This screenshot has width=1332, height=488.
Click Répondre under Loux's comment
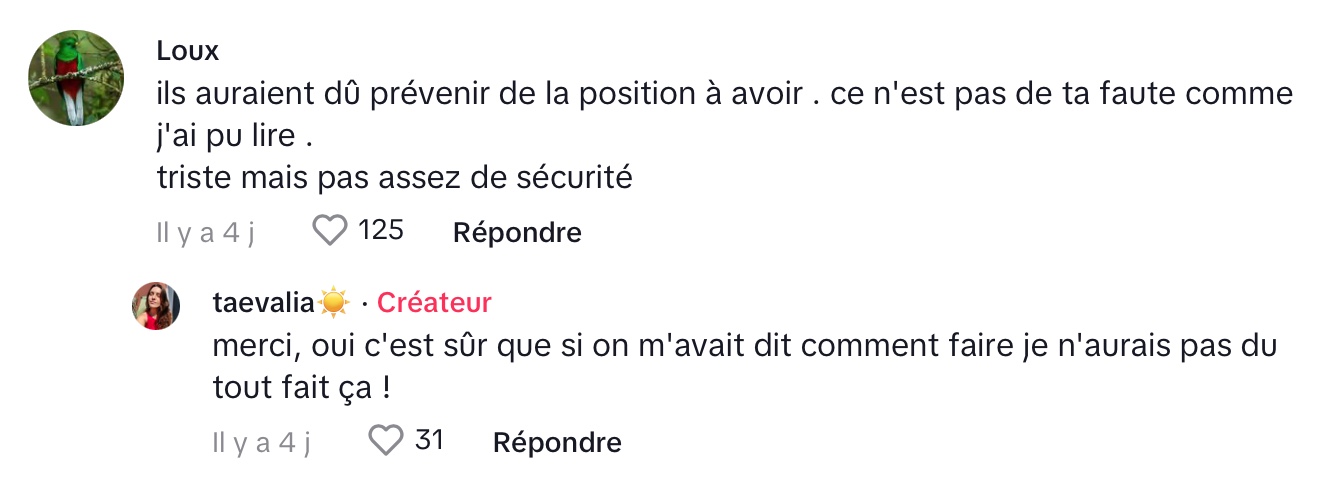point(517,232)
